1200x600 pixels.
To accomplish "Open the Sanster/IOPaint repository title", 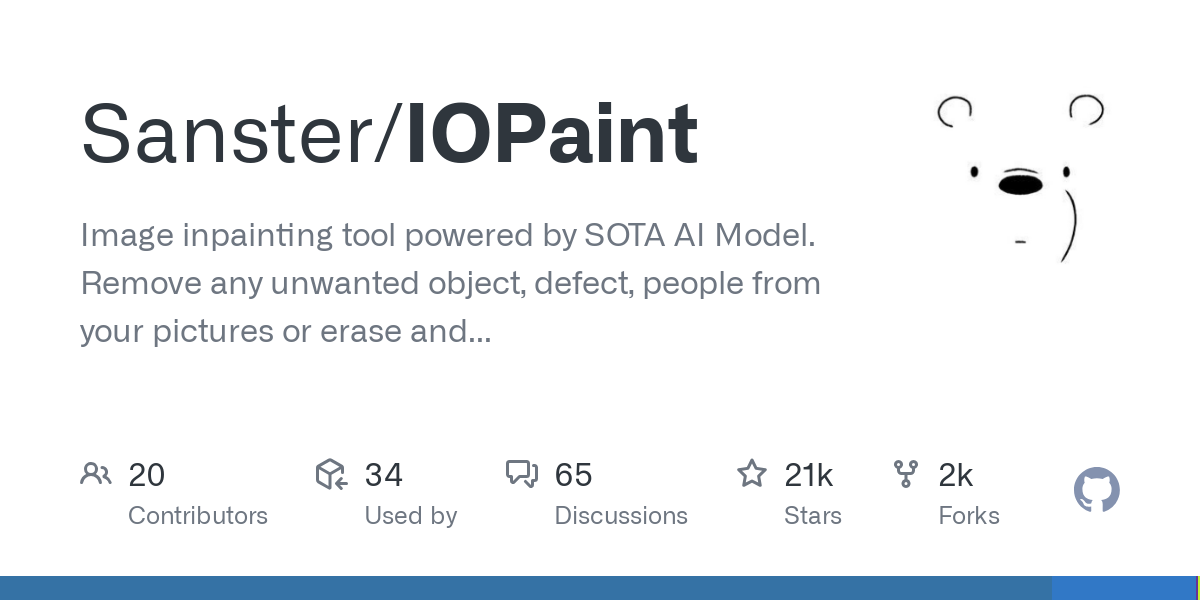I will [x=389, y=134].
